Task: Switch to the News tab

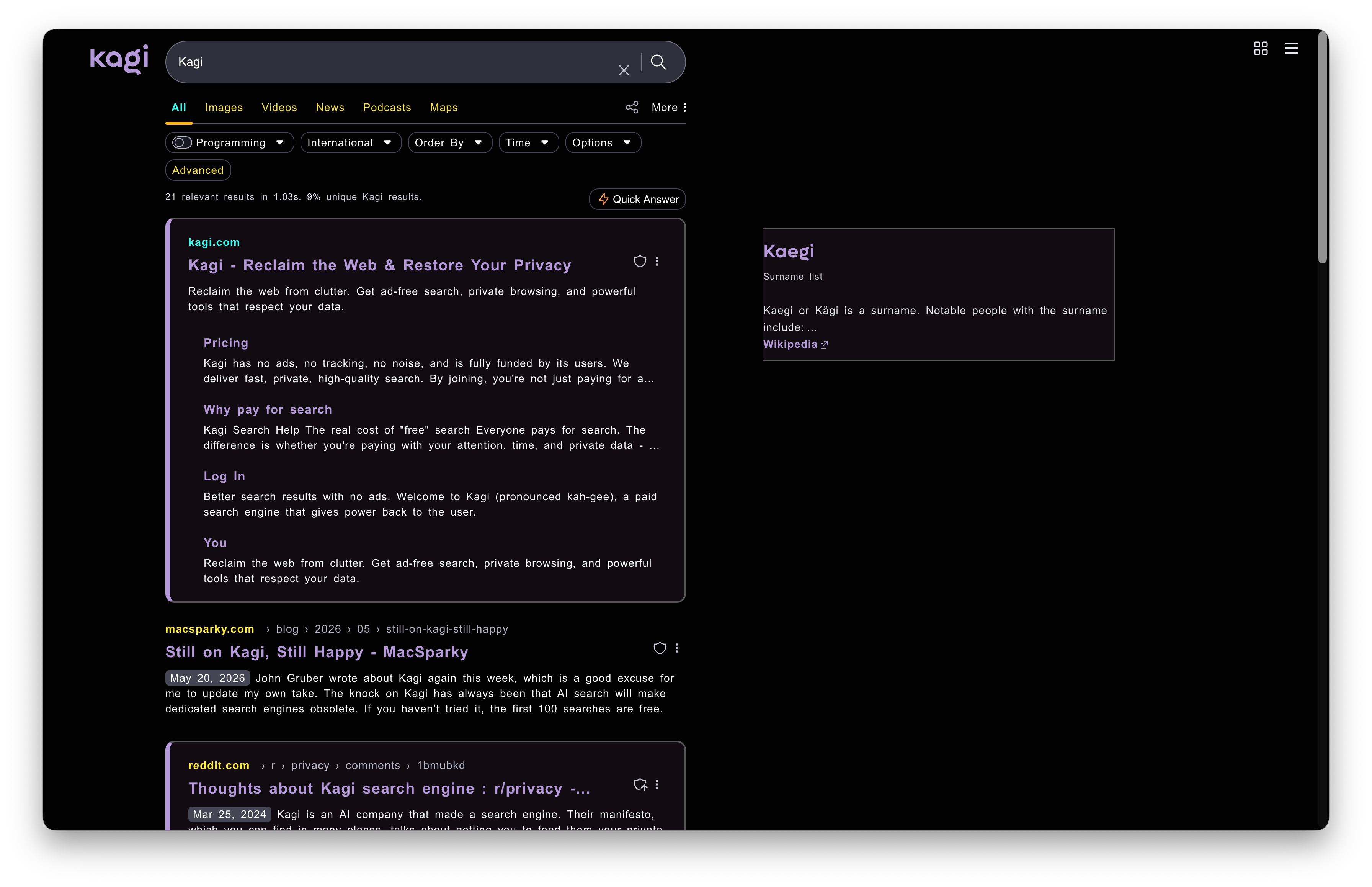Action: click(330, 108)
